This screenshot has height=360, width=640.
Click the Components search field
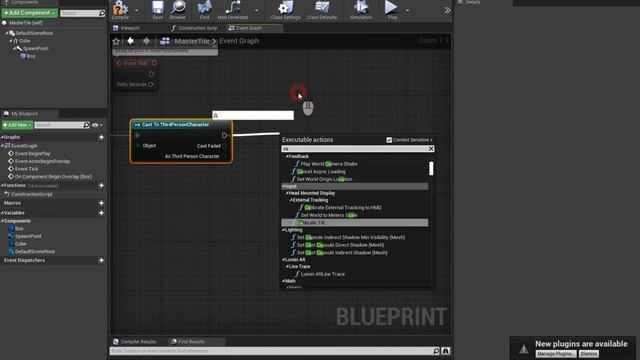[83, 13]
